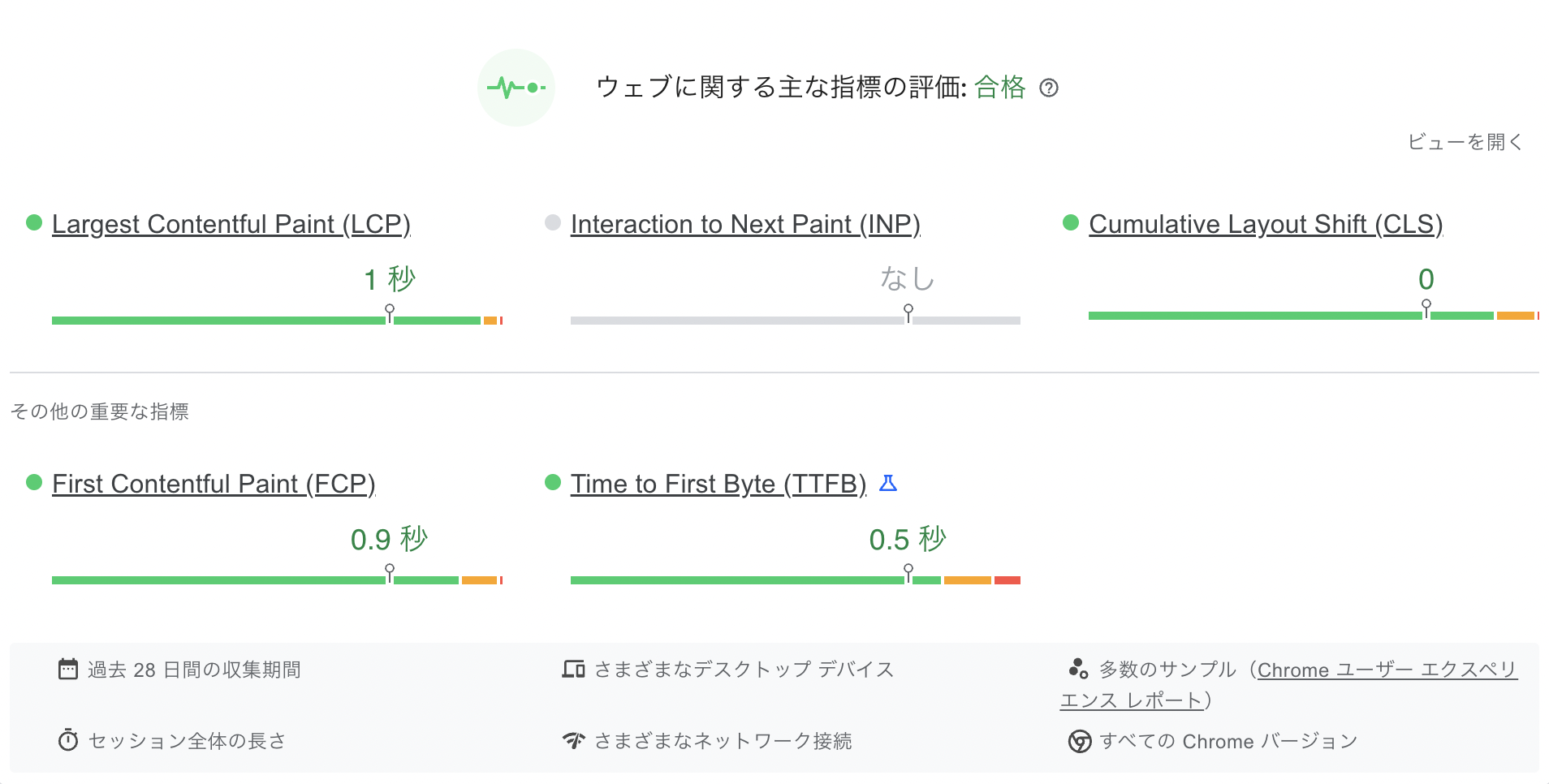Click the desktop devices icon
Viewport: 1549px width, 784px height.
[573, 670]
